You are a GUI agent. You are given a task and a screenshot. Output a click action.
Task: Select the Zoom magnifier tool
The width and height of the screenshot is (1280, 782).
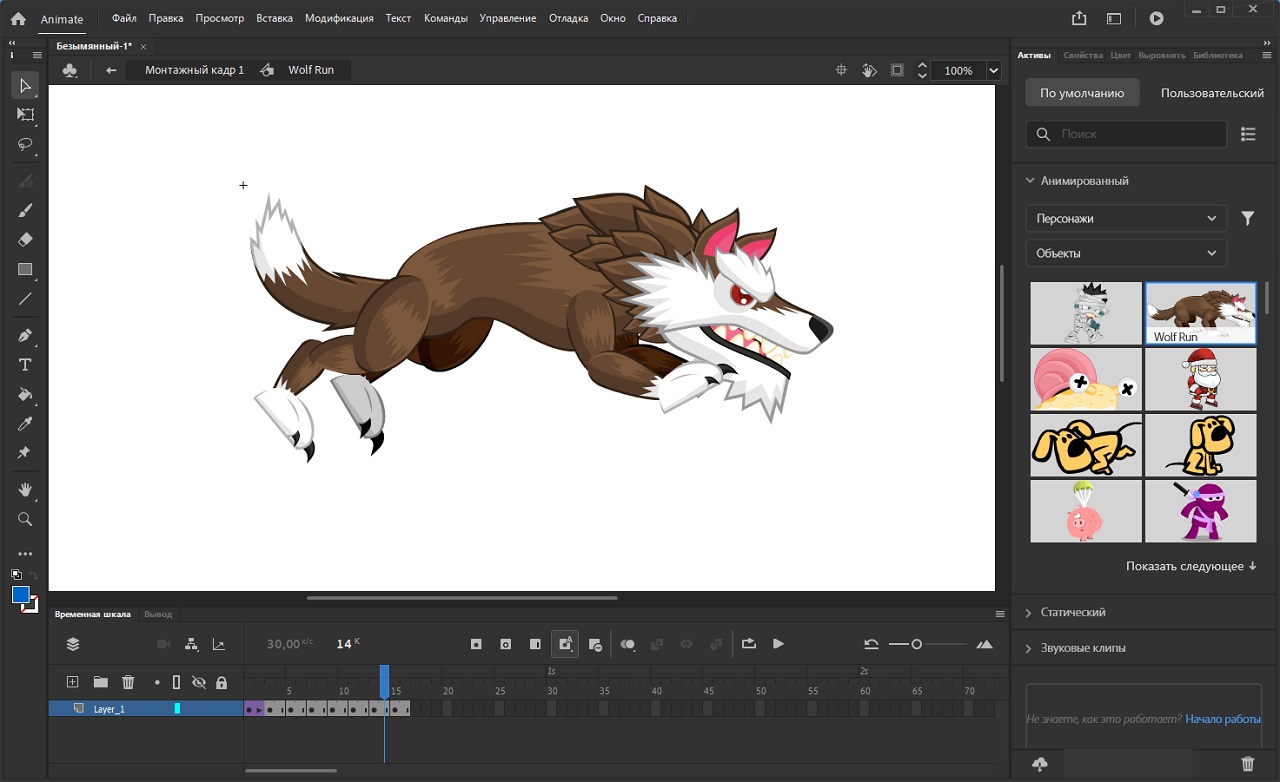pos(26,519)
